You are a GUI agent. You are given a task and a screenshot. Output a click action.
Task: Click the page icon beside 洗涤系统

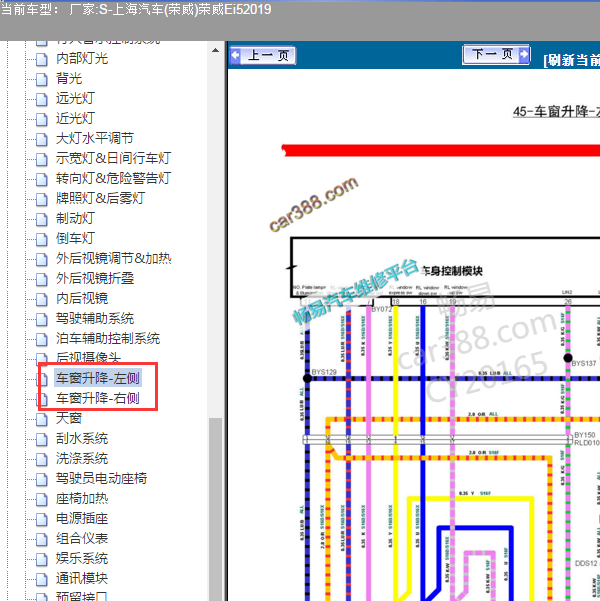point(42,459)
